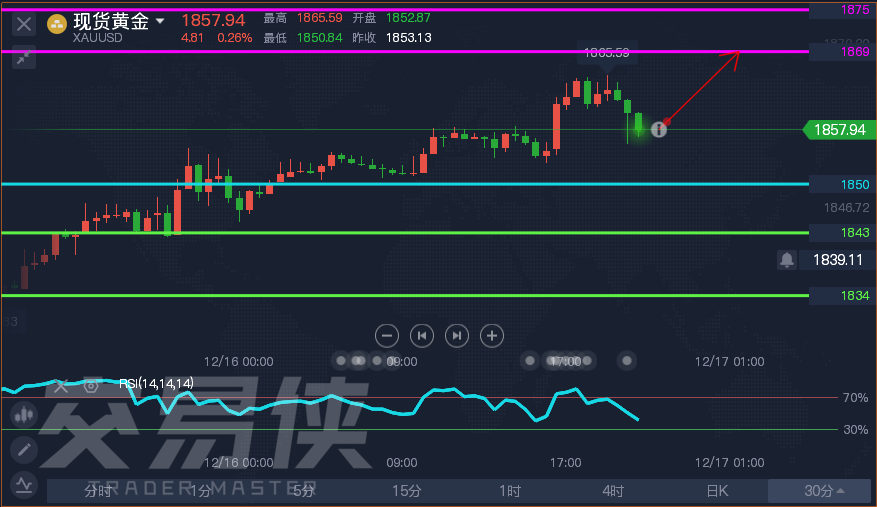Image resolution: width=877 pixels, height=507 pixels.
Task: Zoom in the chart with the plus button
Action: click(492, 336)
